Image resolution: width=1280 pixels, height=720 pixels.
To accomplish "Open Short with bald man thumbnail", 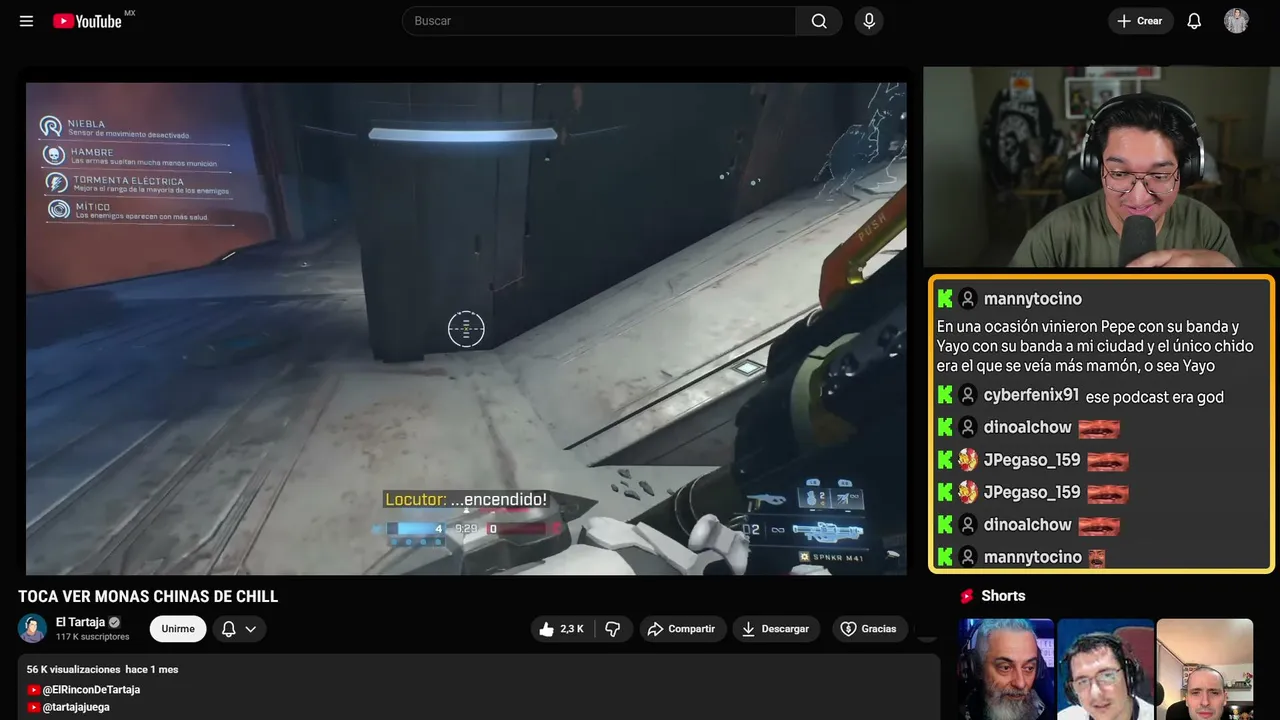I will coord(1204,669).
